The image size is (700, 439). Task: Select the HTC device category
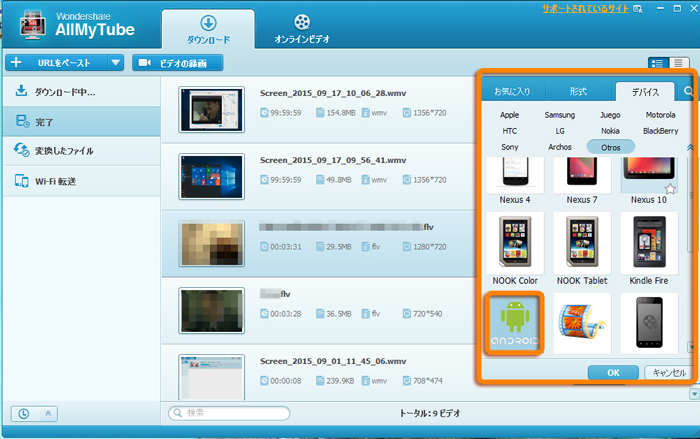(509, 131)
